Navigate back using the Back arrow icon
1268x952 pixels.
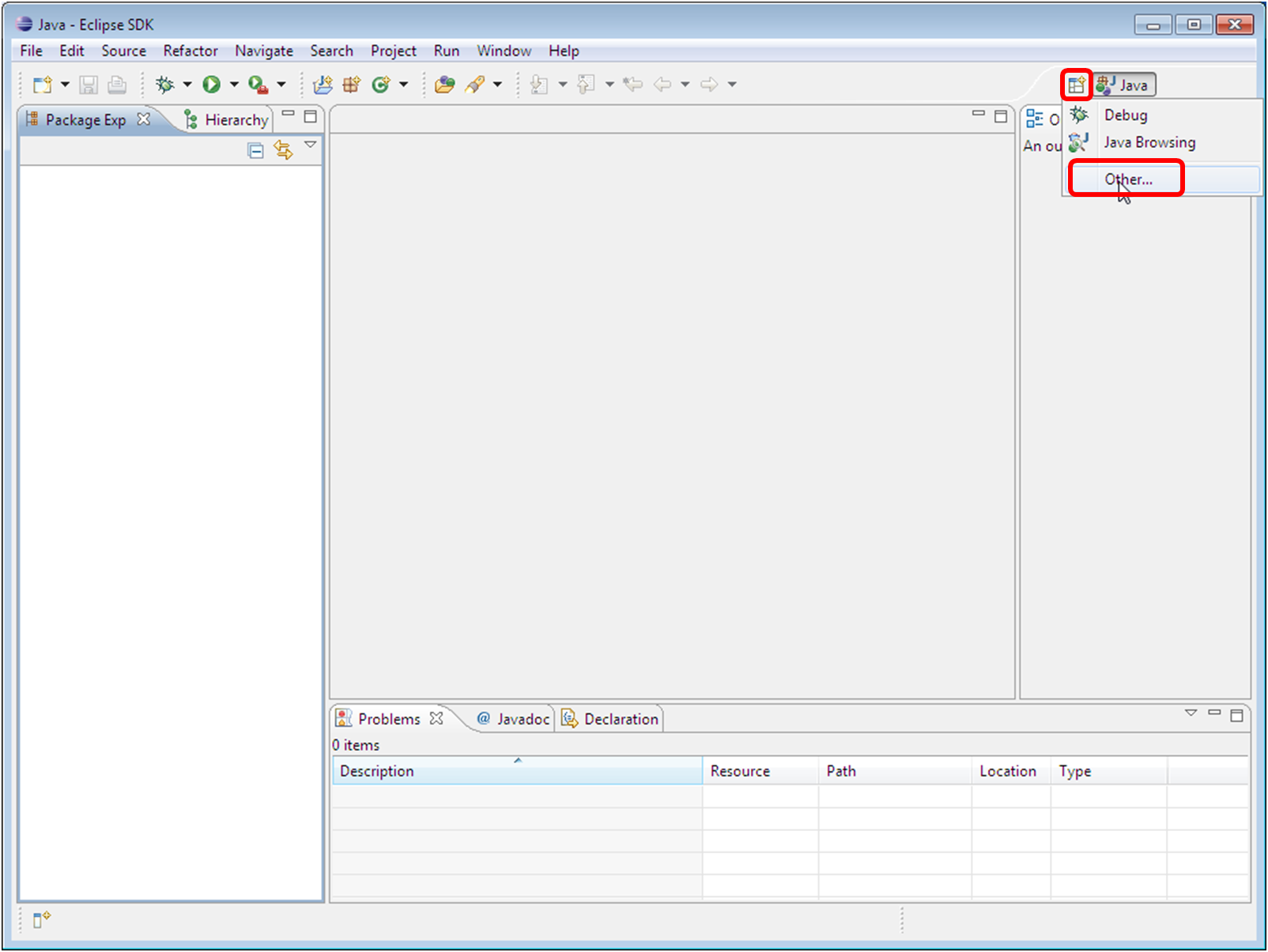662,85
